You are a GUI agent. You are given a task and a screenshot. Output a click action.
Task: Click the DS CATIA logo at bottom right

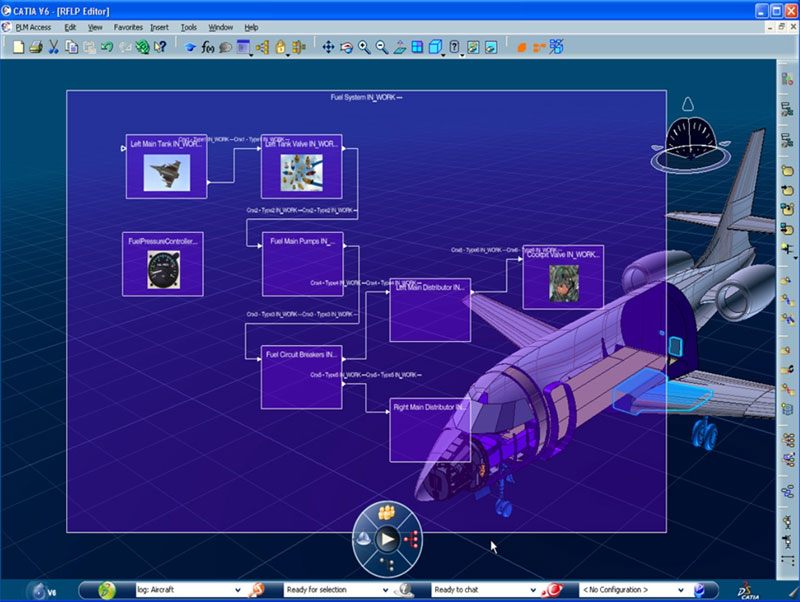coord(748,590)
